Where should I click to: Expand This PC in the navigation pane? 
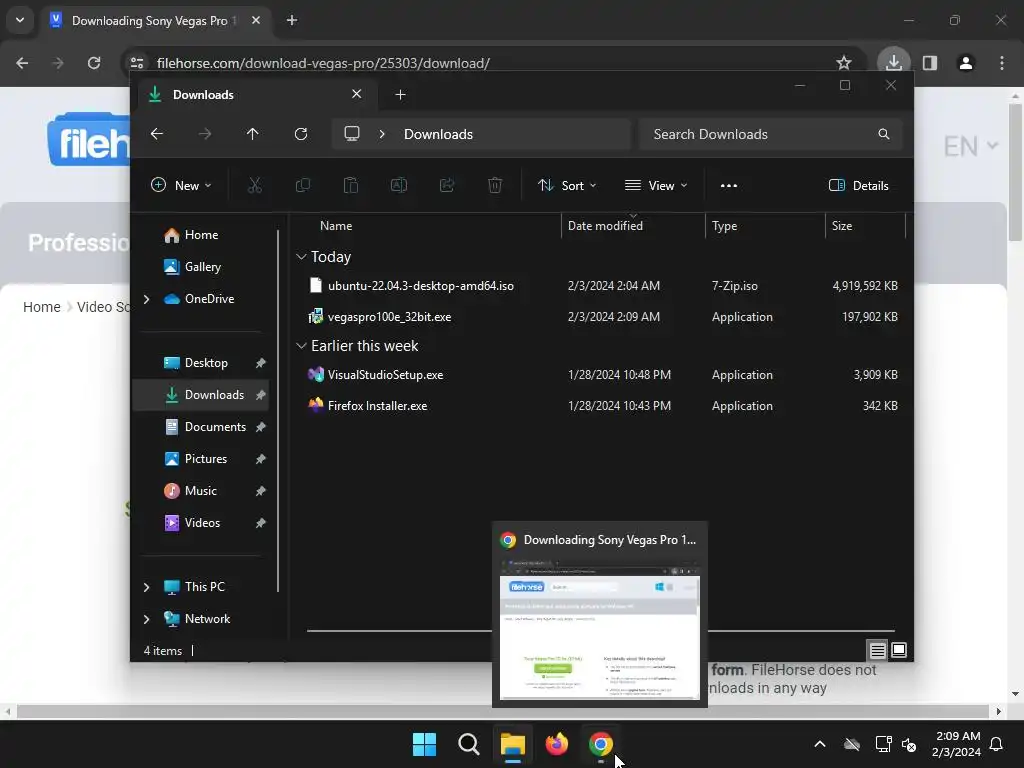coord(146,587)
